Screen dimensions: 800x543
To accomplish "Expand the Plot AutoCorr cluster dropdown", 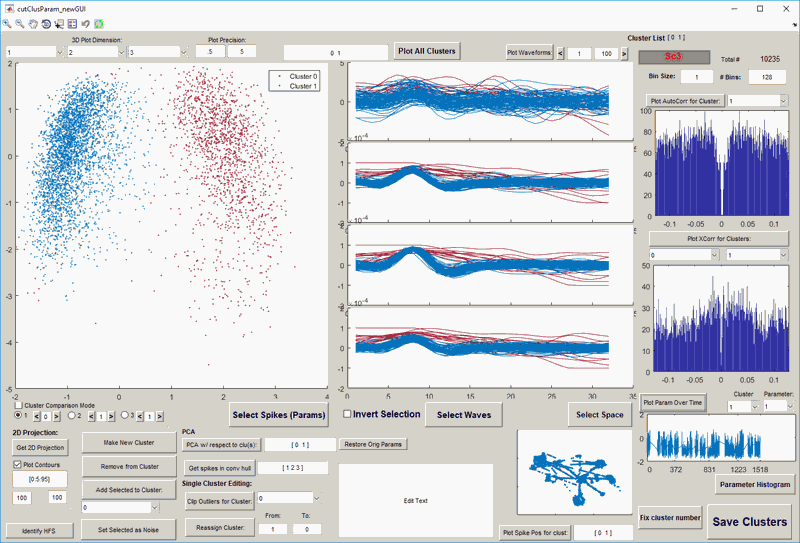I will point(757,101).
